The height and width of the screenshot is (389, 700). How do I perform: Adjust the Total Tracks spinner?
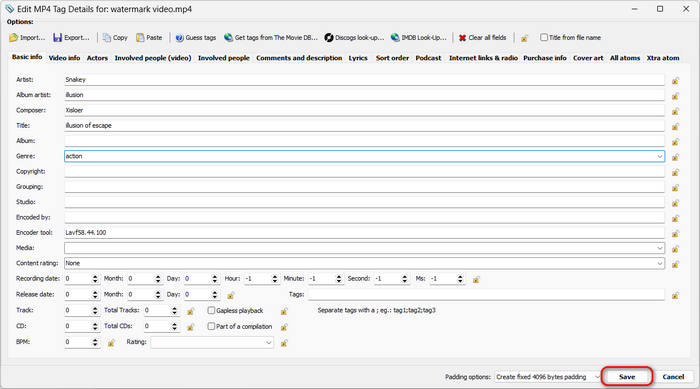coord(175,310)
